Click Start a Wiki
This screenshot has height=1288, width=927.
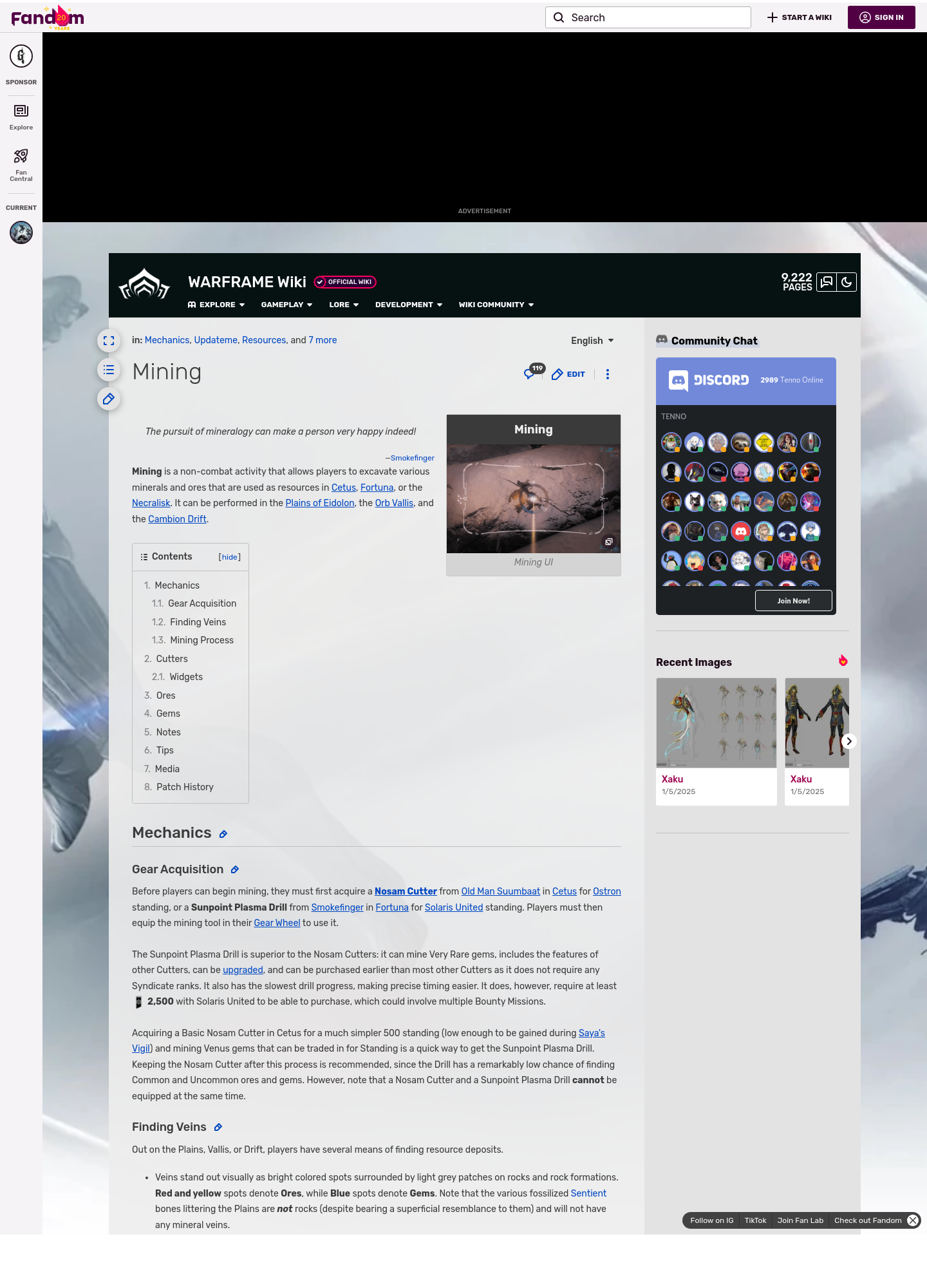coord(800,17)
